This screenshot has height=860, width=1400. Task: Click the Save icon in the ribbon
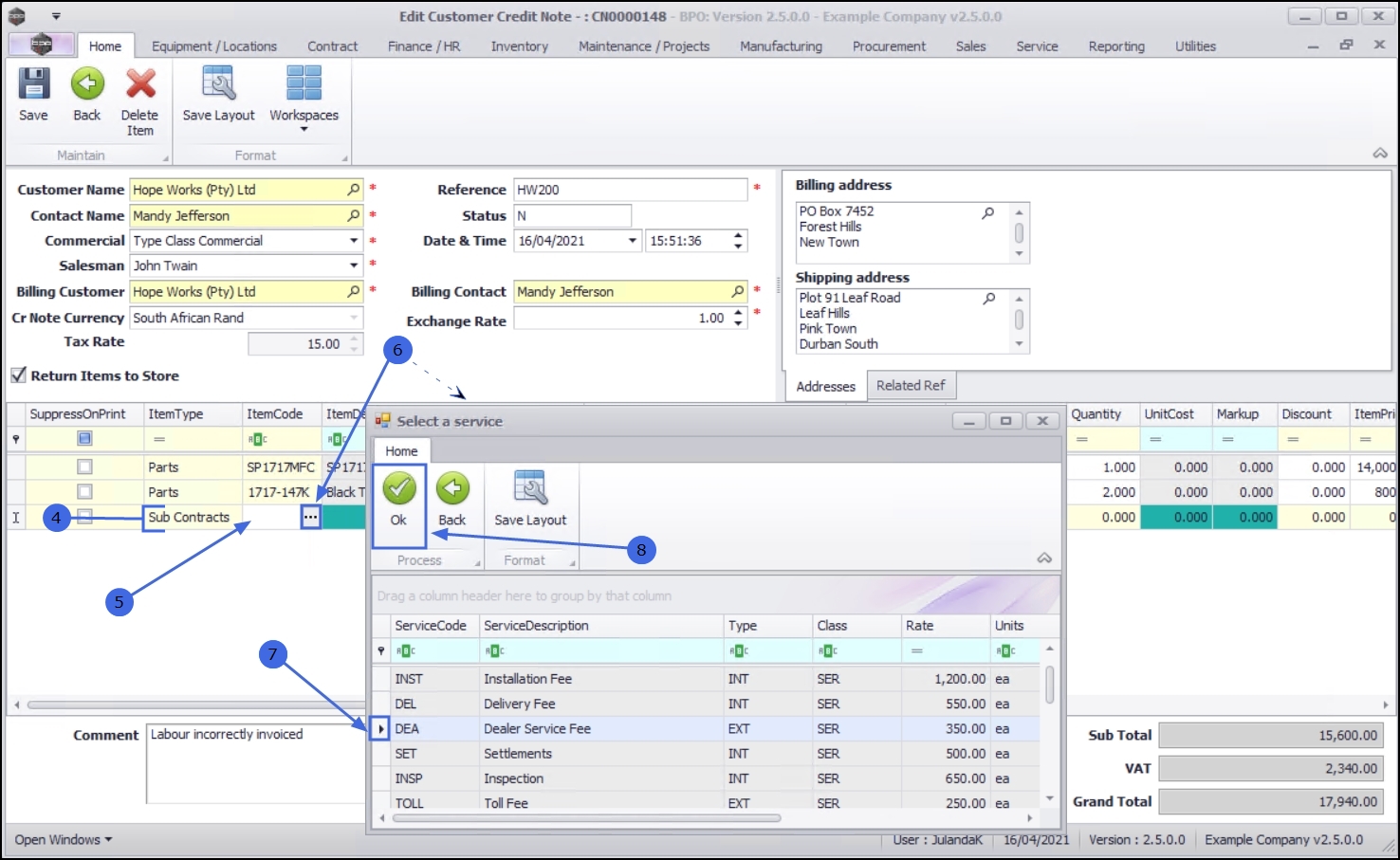pyautogui.click(x=33, y=85)
